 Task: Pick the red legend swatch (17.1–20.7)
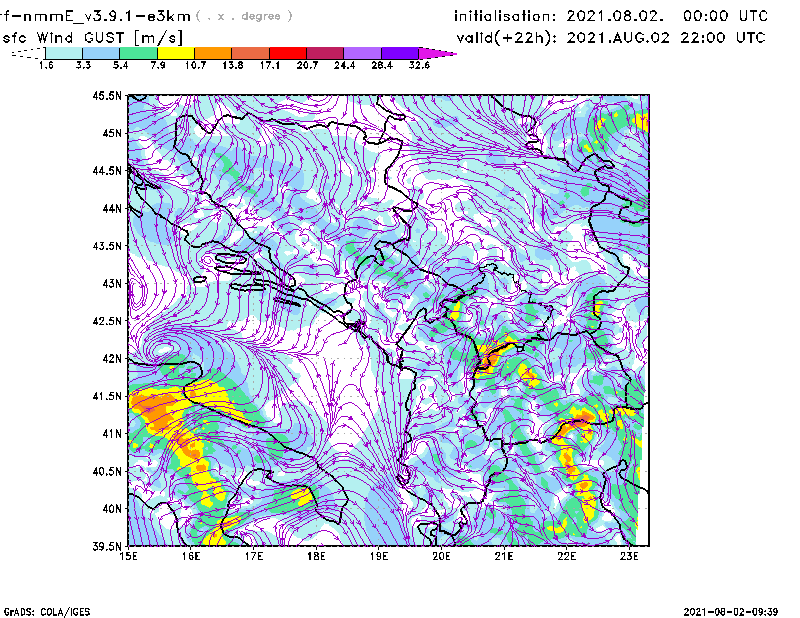click(288, 53)
